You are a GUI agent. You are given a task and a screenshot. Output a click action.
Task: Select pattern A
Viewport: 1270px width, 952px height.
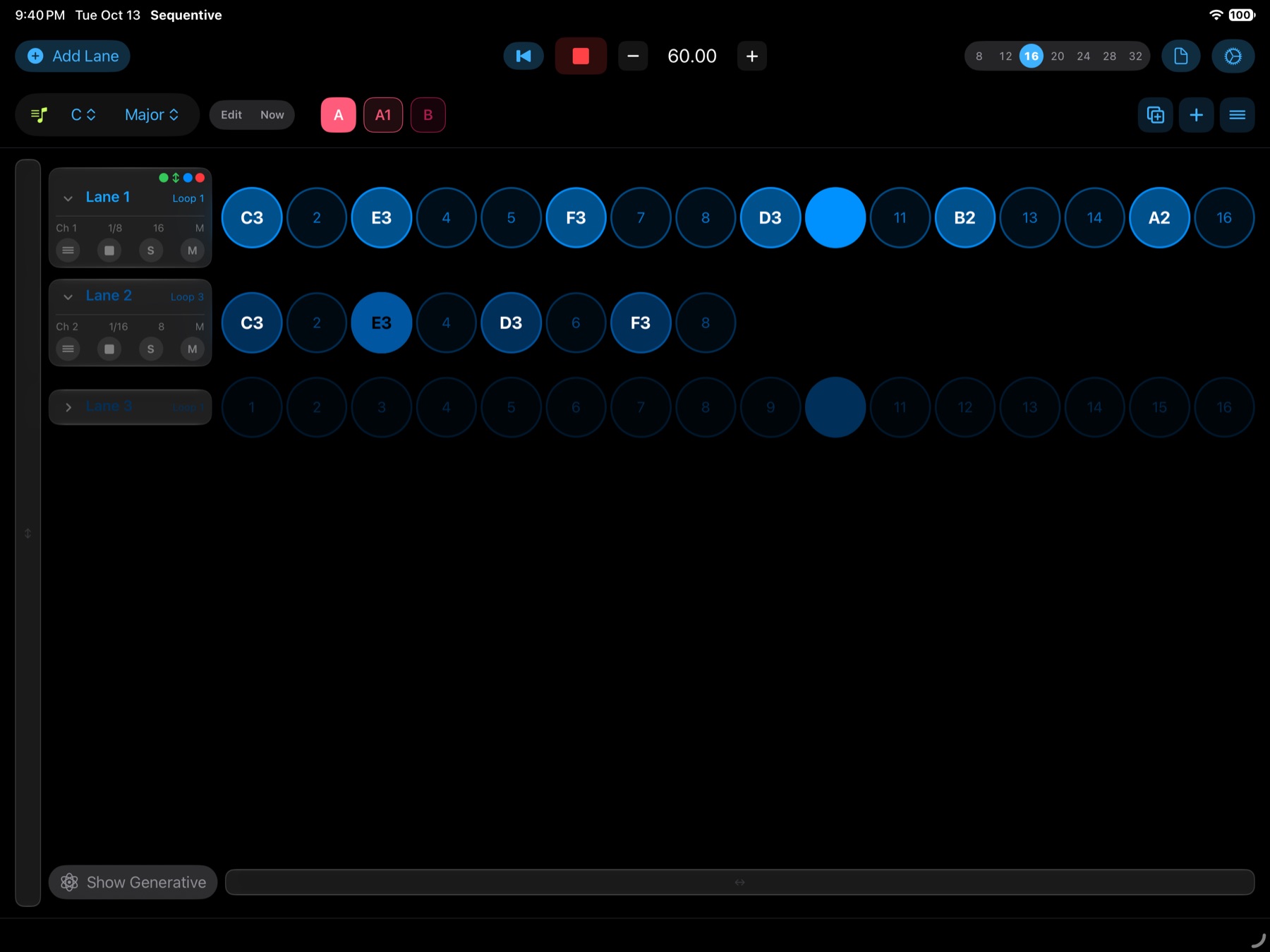(339, 114)
